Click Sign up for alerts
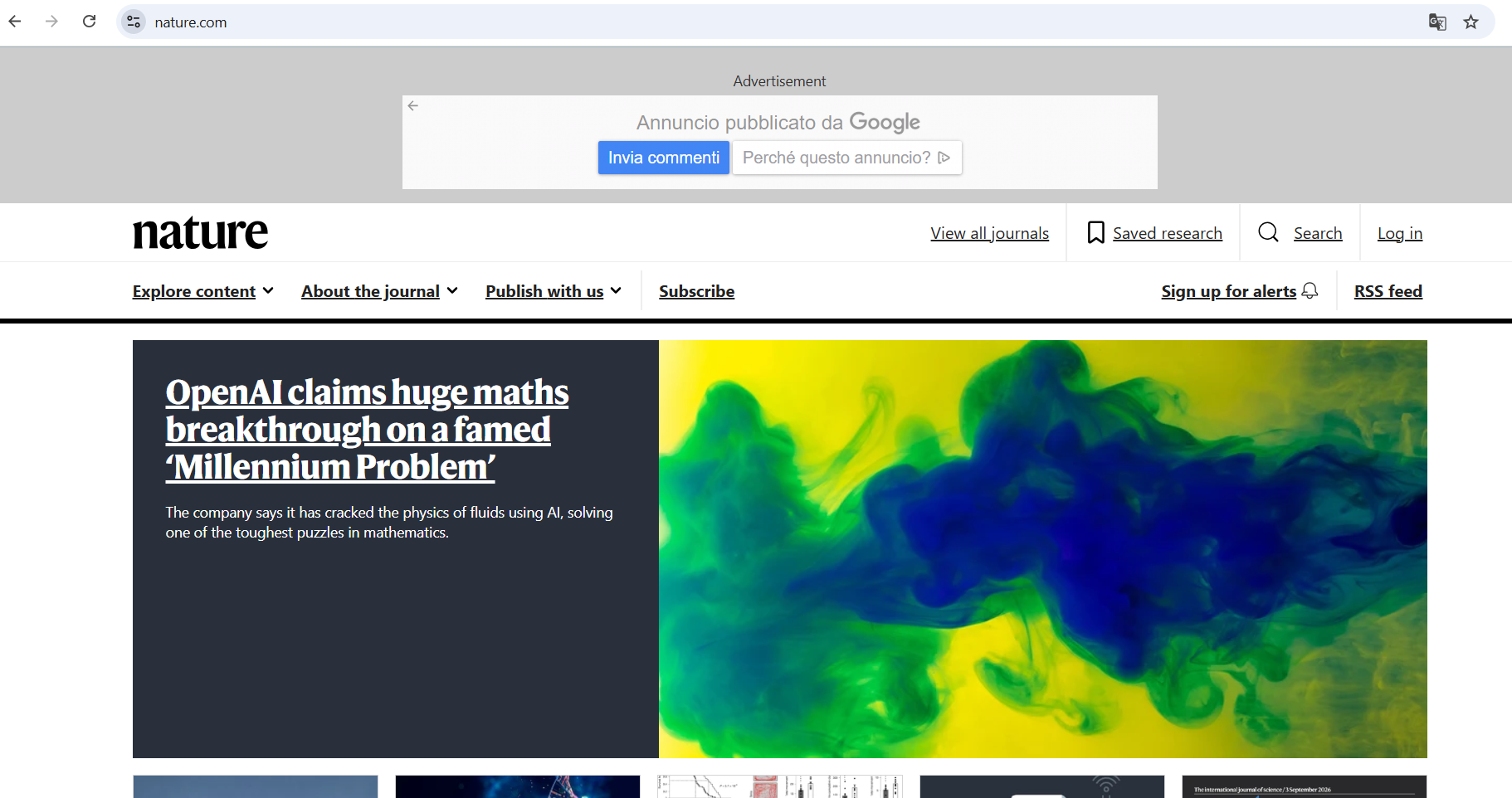The width and height of the screenshot is (1512, 798). click(x=1228, y=291)
